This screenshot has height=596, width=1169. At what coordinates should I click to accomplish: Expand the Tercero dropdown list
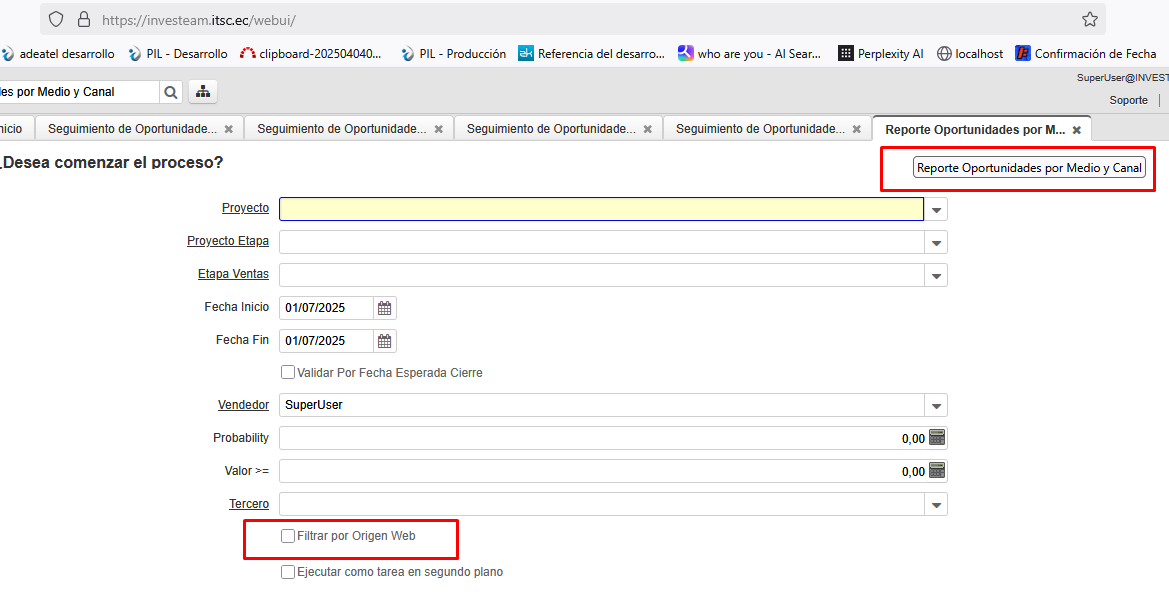(936, 505)
